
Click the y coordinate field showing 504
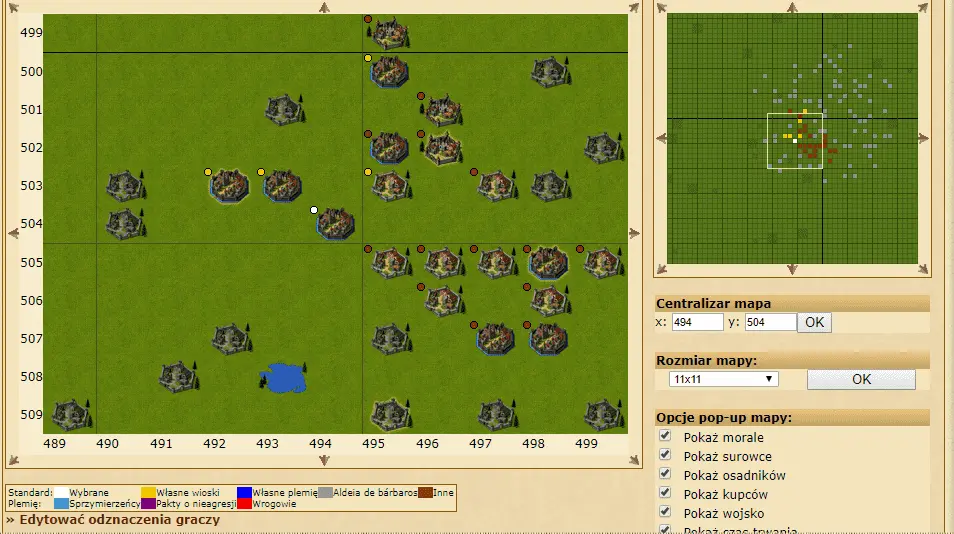coord(770,322)
